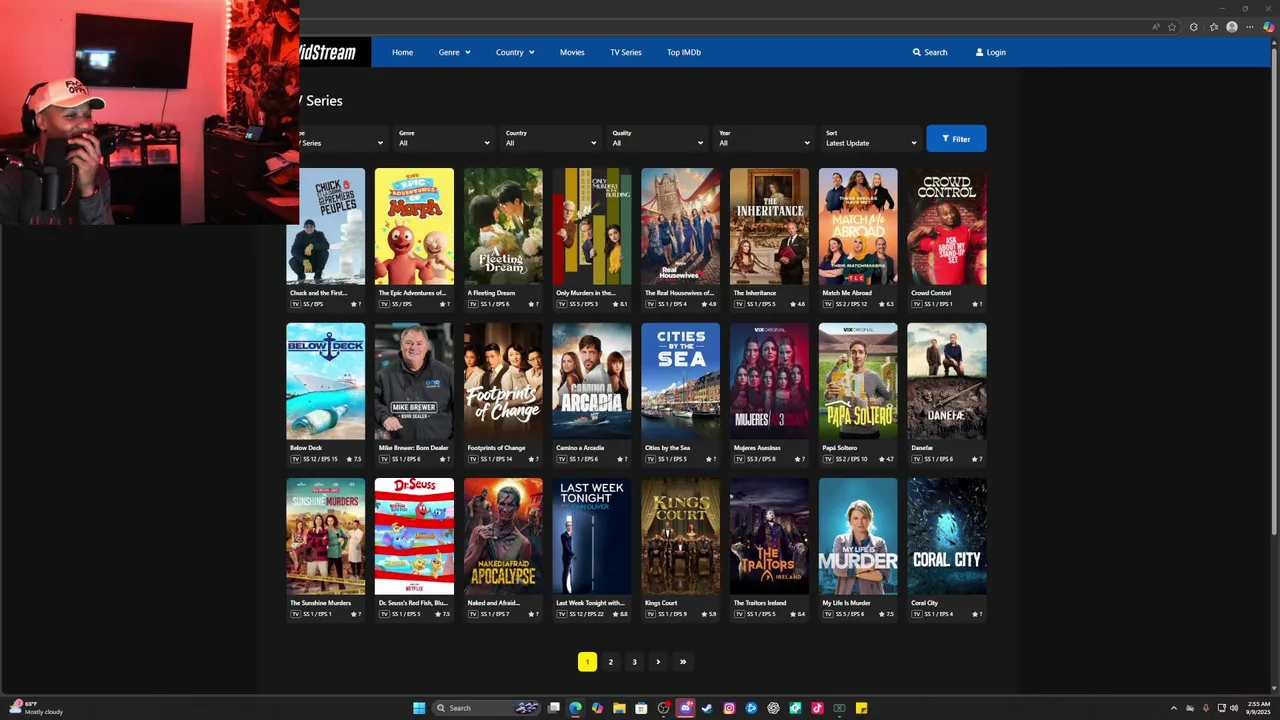Expand the Country menu in navigation bar

point(515,52)
